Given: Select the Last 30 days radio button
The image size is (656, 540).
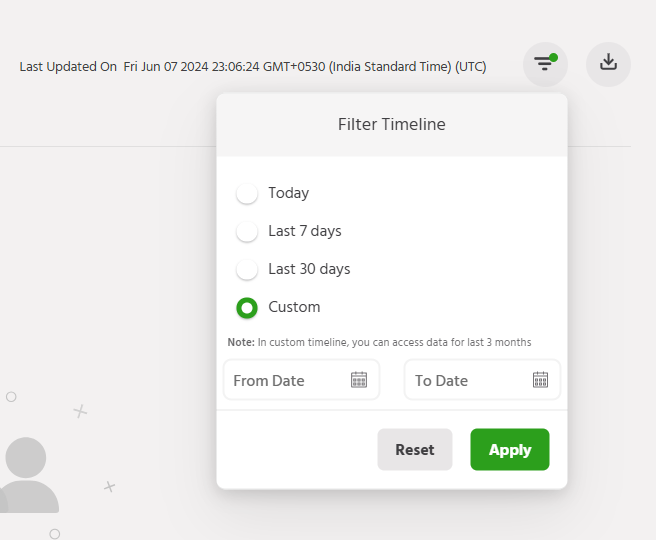Looking at the screenshot, I should point(247,270).
